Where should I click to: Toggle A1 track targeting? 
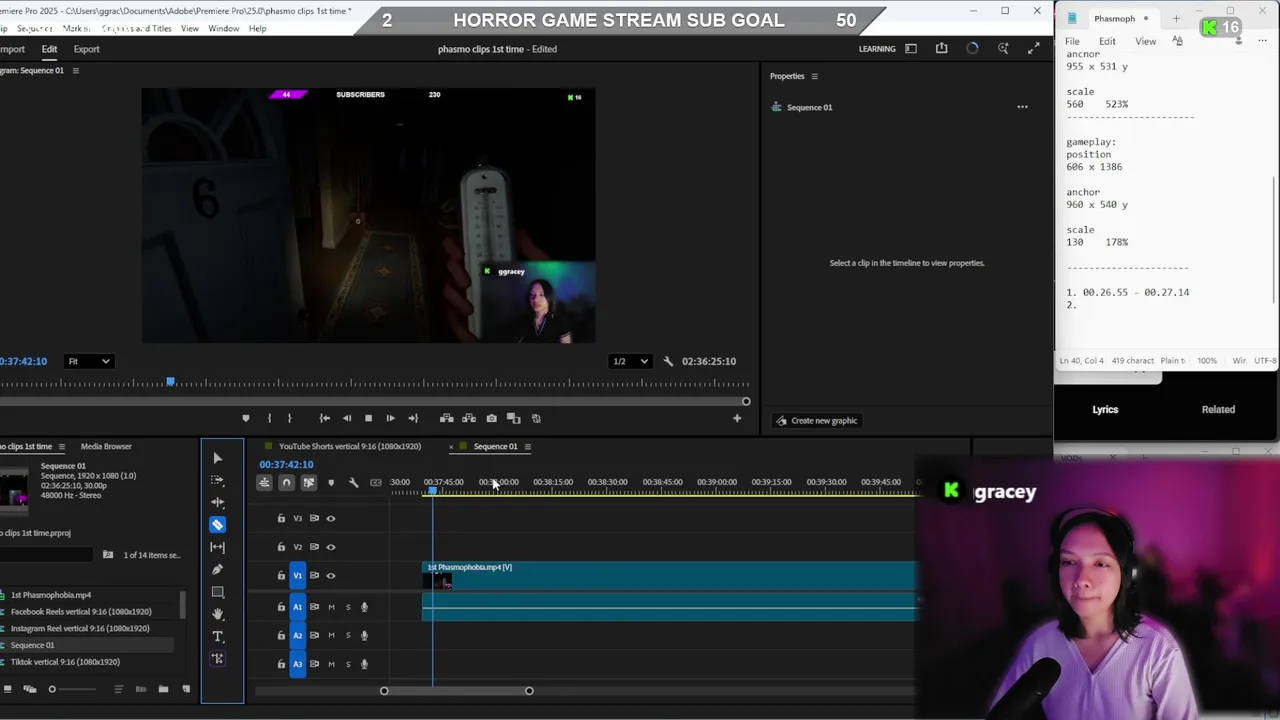297,607
